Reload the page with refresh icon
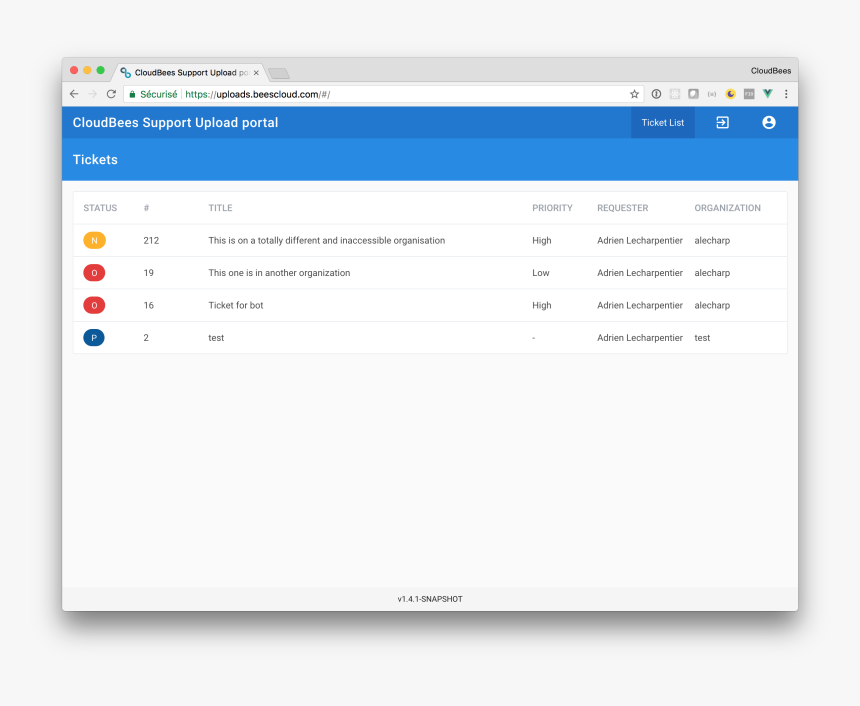Viewport: 860px width, 706px height. 111,94
